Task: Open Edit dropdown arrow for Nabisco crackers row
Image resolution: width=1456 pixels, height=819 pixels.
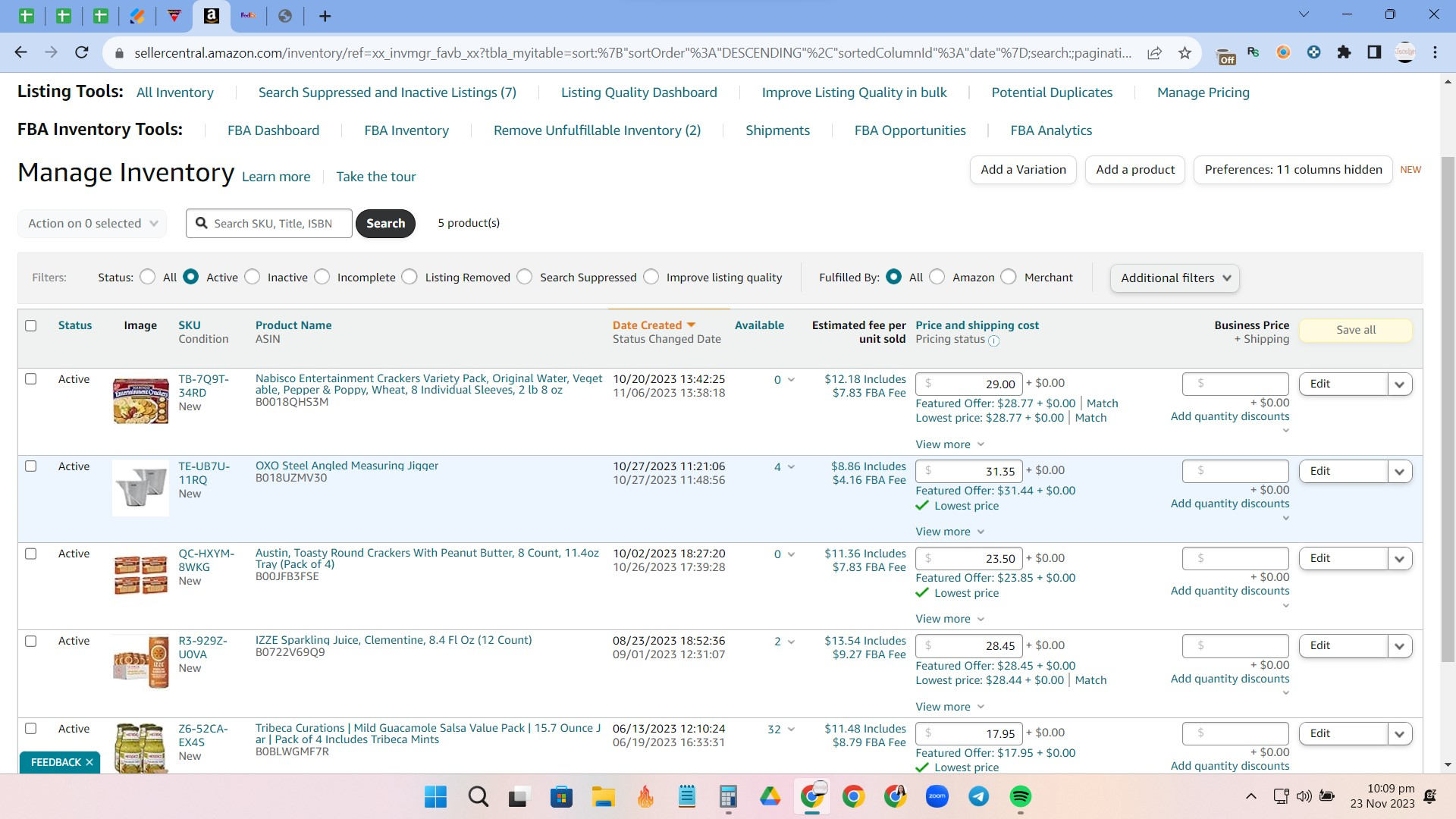Action: pyautogui.click(x=1399, y=384)
